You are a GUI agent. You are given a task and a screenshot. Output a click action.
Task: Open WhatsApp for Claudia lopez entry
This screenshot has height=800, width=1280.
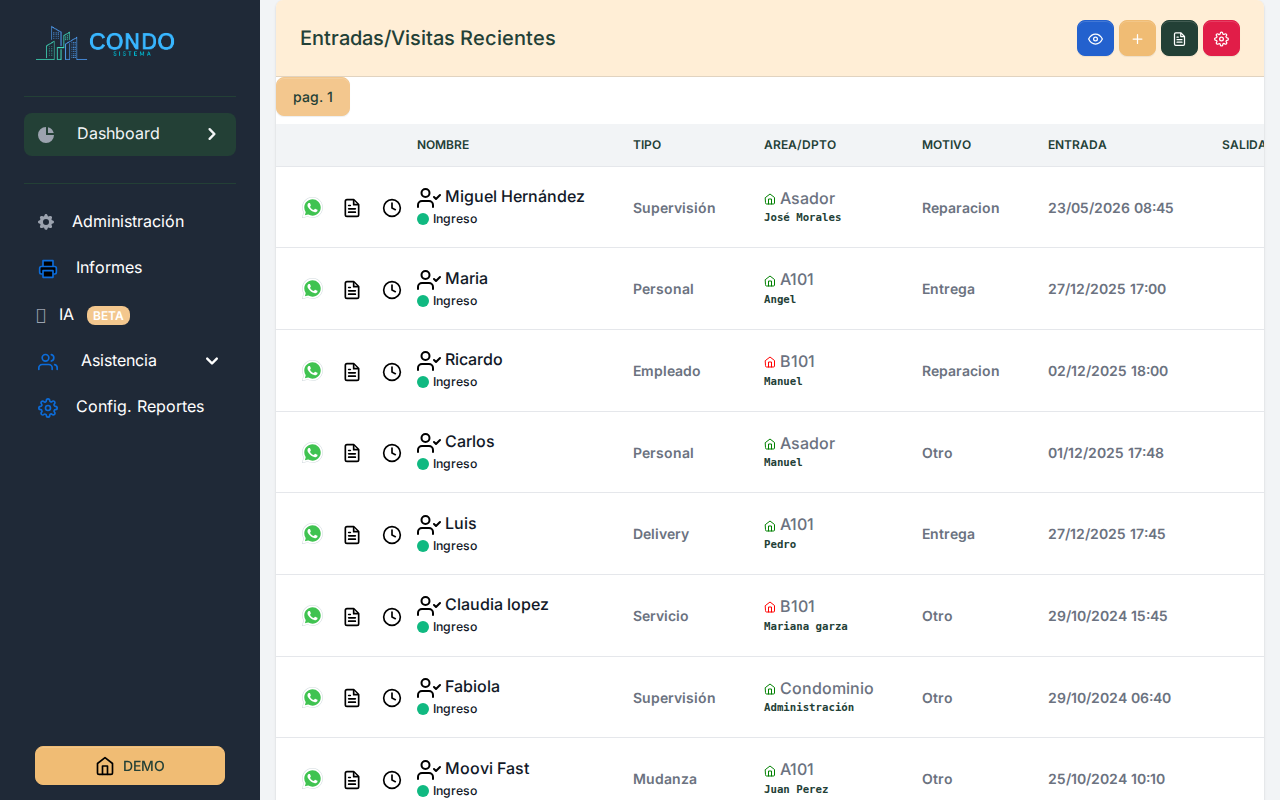[x=313, y=615]
